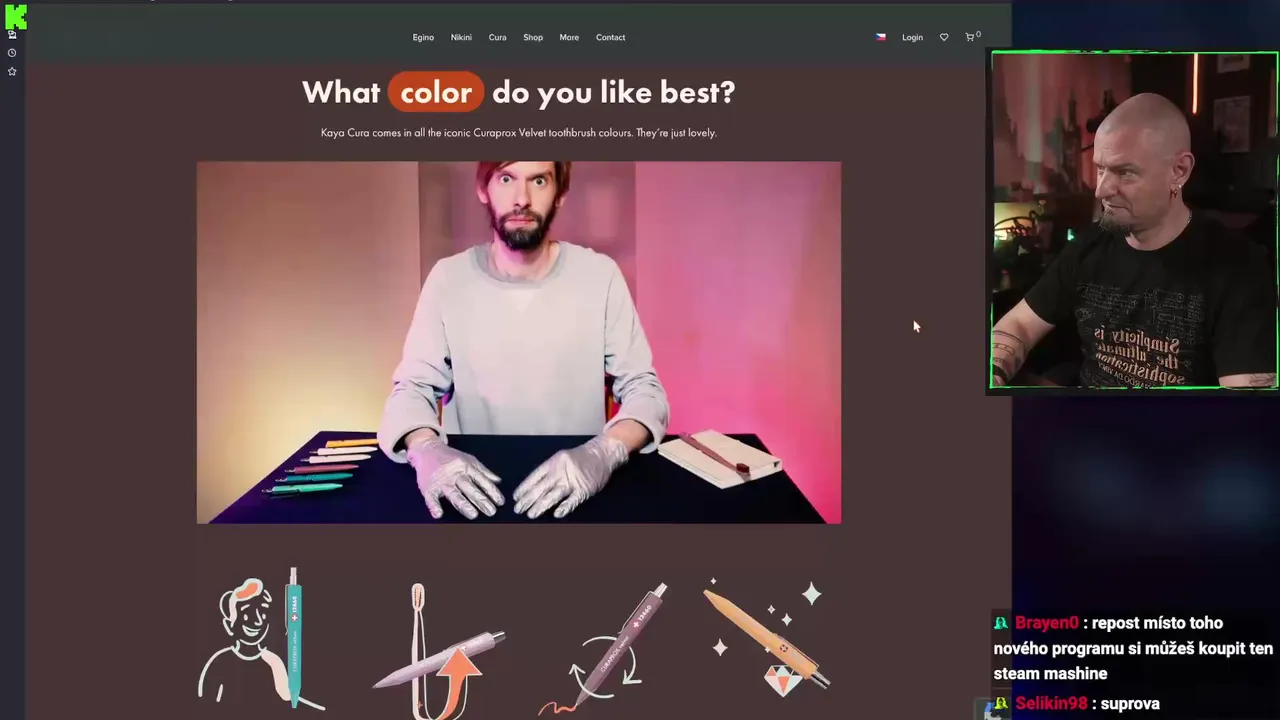Viewport: 1280px width, 720px height.
Task: Click the green badge beside Brayen0
Action: coord(1001,623)
